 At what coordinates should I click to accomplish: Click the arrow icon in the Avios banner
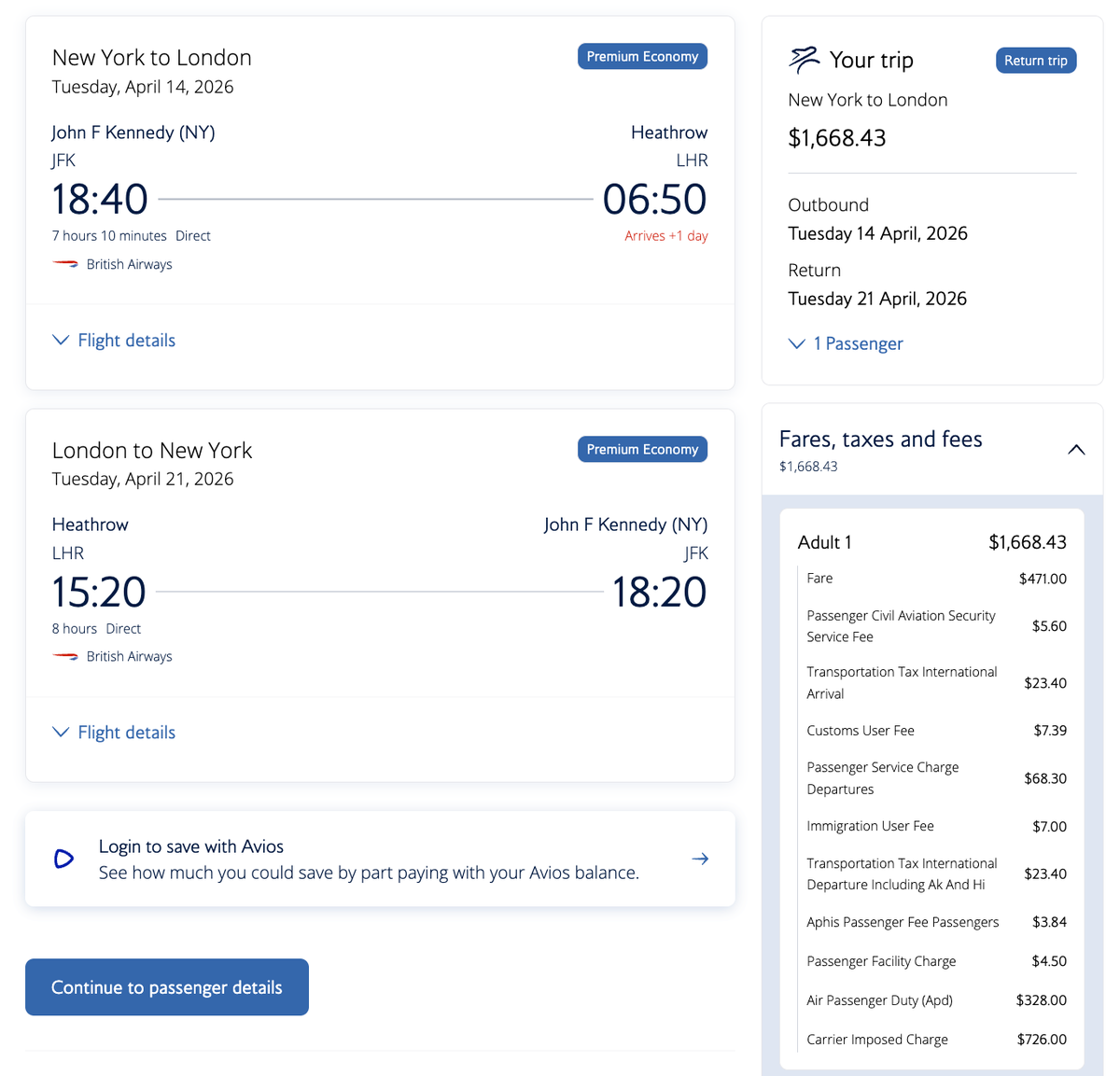pyautogui.click(x=700, y=858)
